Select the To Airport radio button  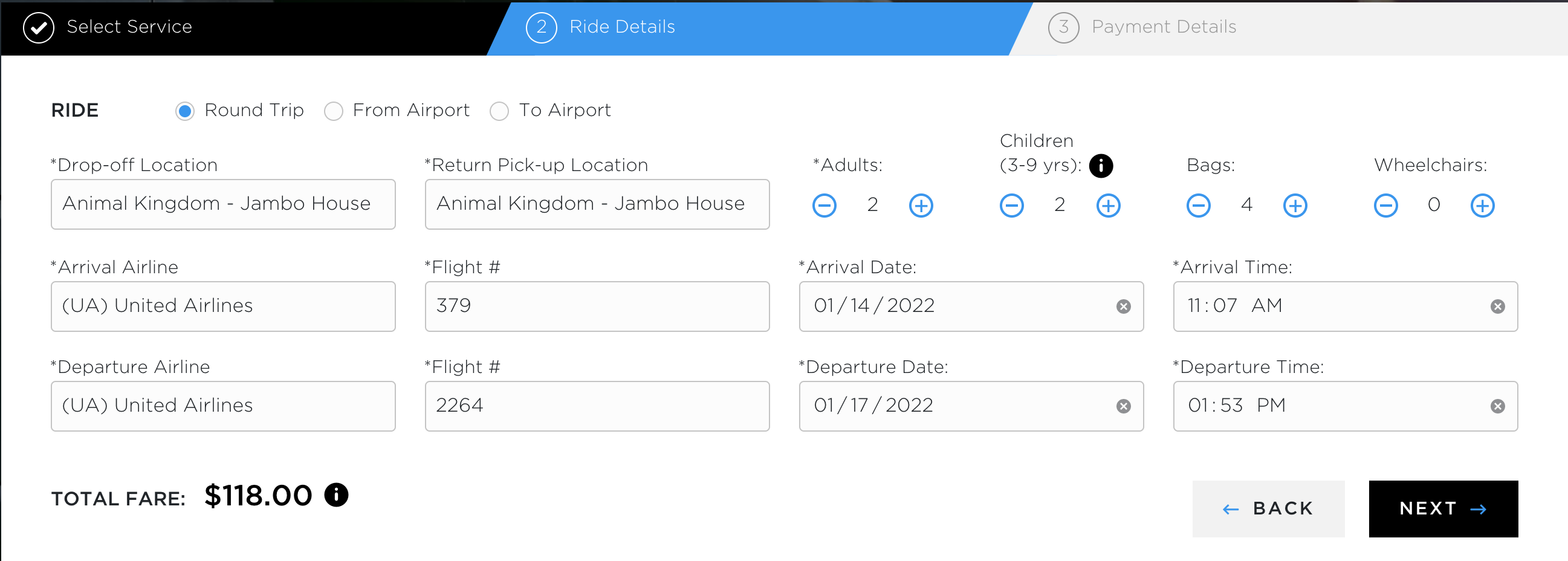tap(499, 111)
